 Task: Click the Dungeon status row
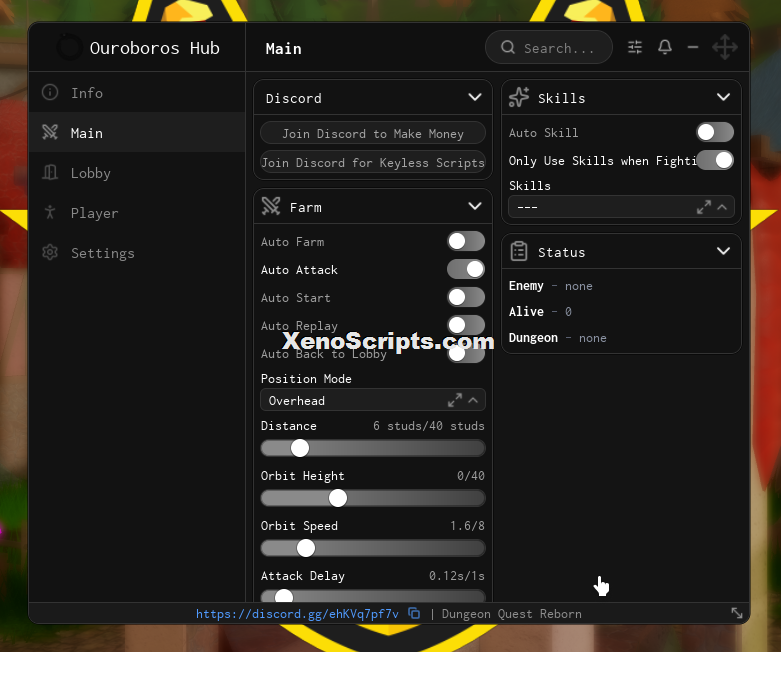[558, 337]
